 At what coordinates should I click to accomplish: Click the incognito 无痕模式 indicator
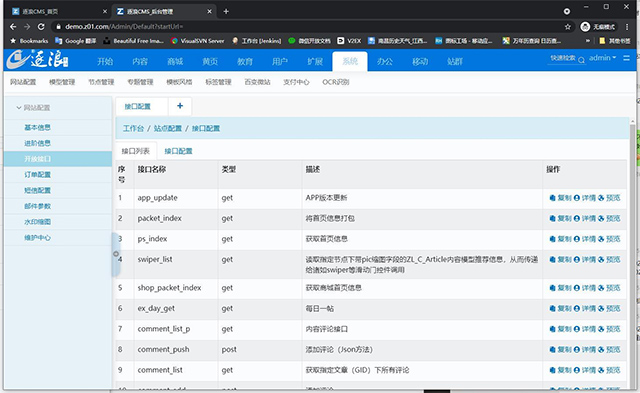point(598,27)
